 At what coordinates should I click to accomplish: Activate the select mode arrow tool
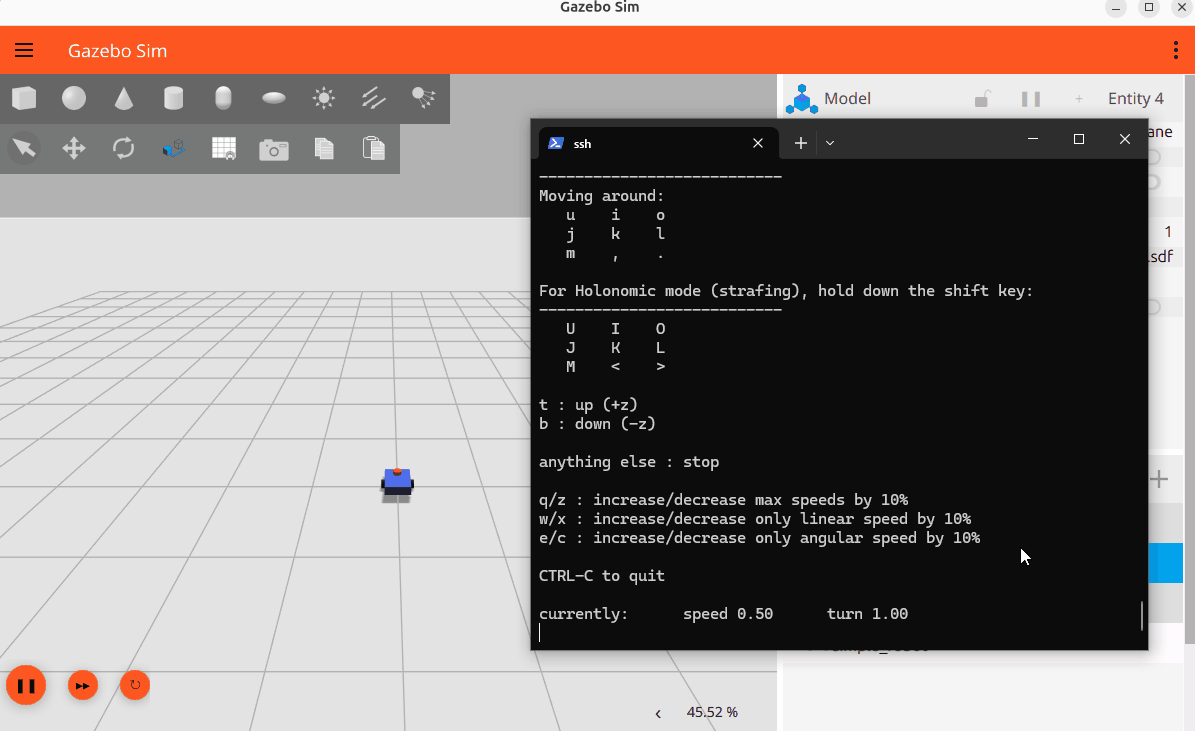(x=24, y=148)
